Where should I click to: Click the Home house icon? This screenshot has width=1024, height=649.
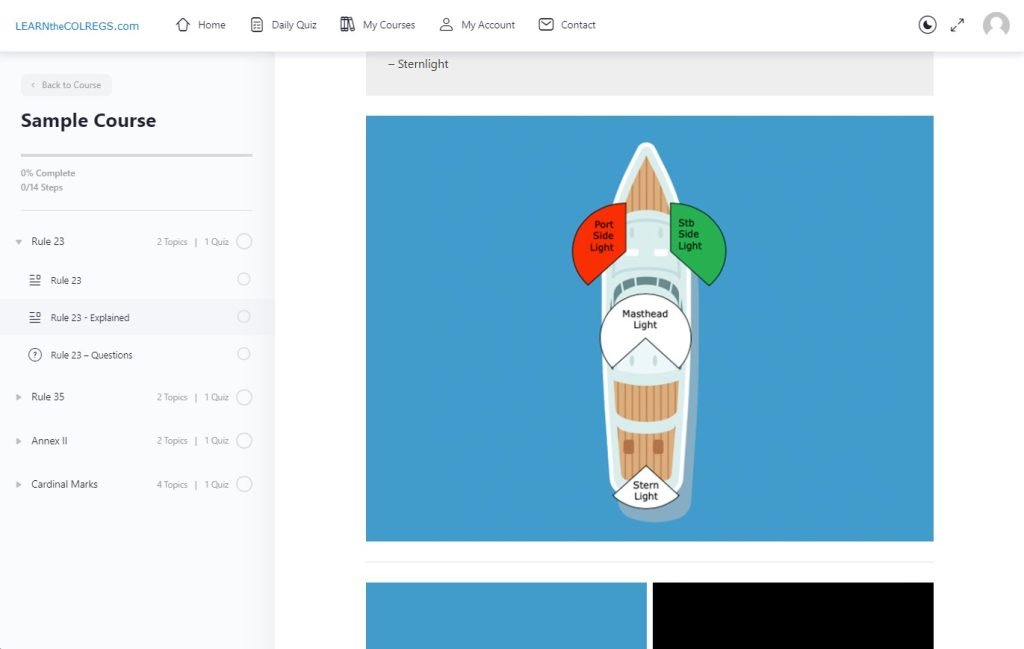[x=183, y=25]
